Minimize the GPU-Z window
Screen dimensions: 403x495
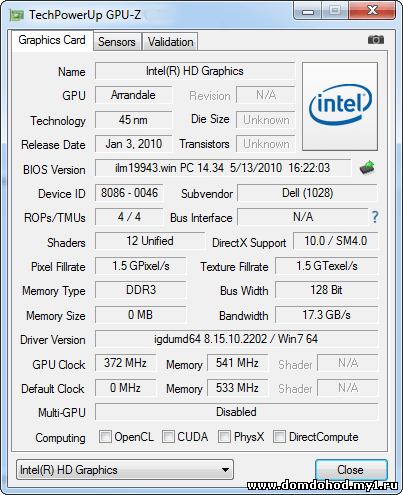point(308,12)
